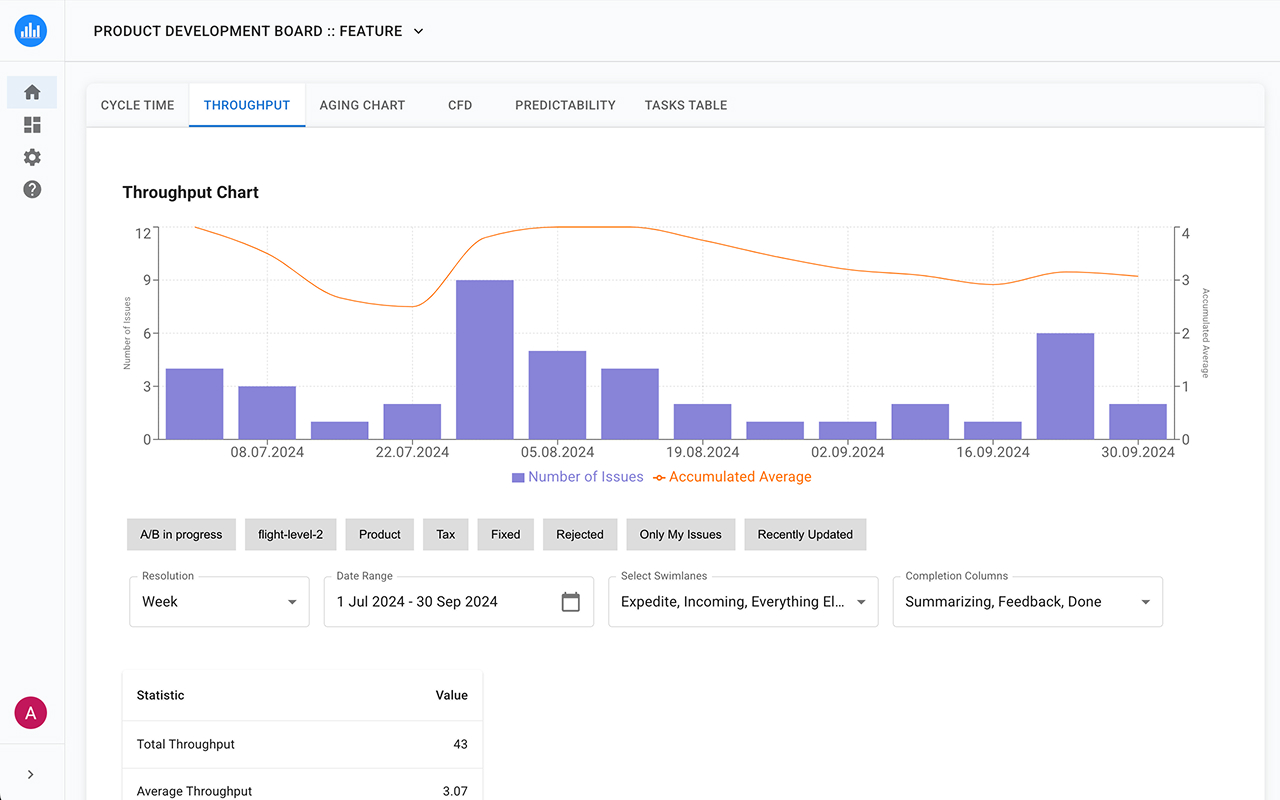Viewport: 1280px width, 800px height.
Task: Open the Home section in the sidebar
Action: 31,91
